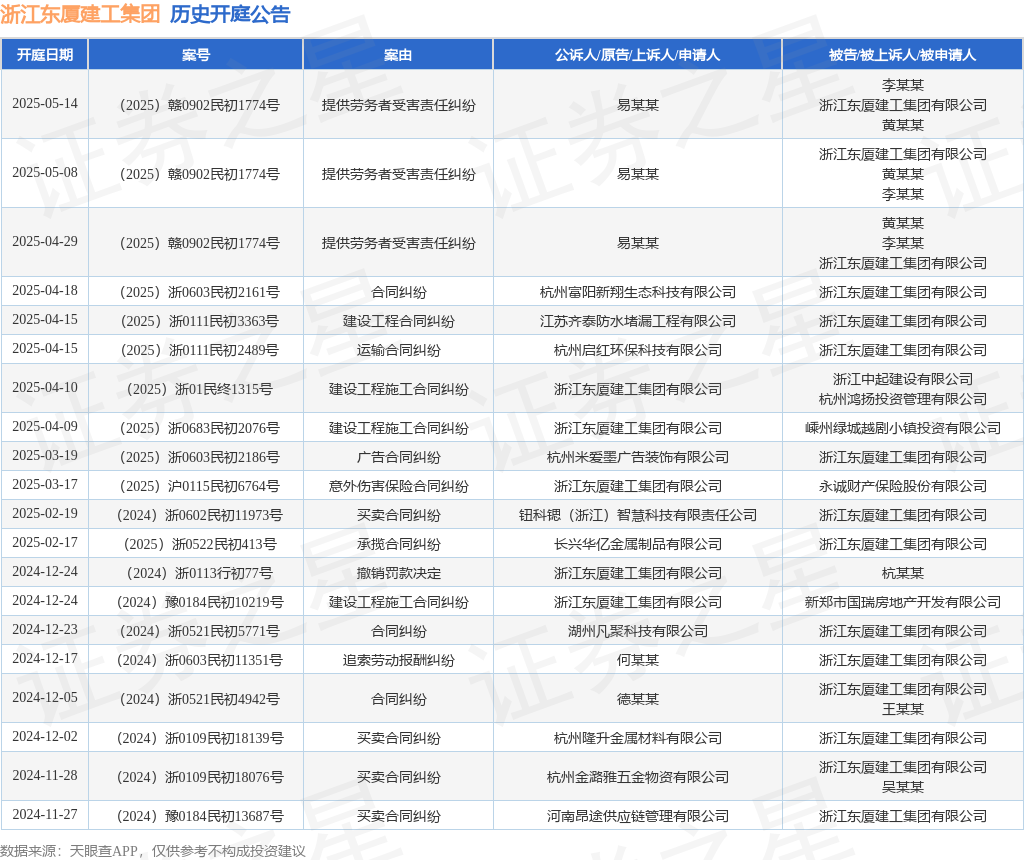Click plaintiff 江苏齐泰防水堵漏工程有限公司
The image size is (1024, 860).
pos(637,321)
